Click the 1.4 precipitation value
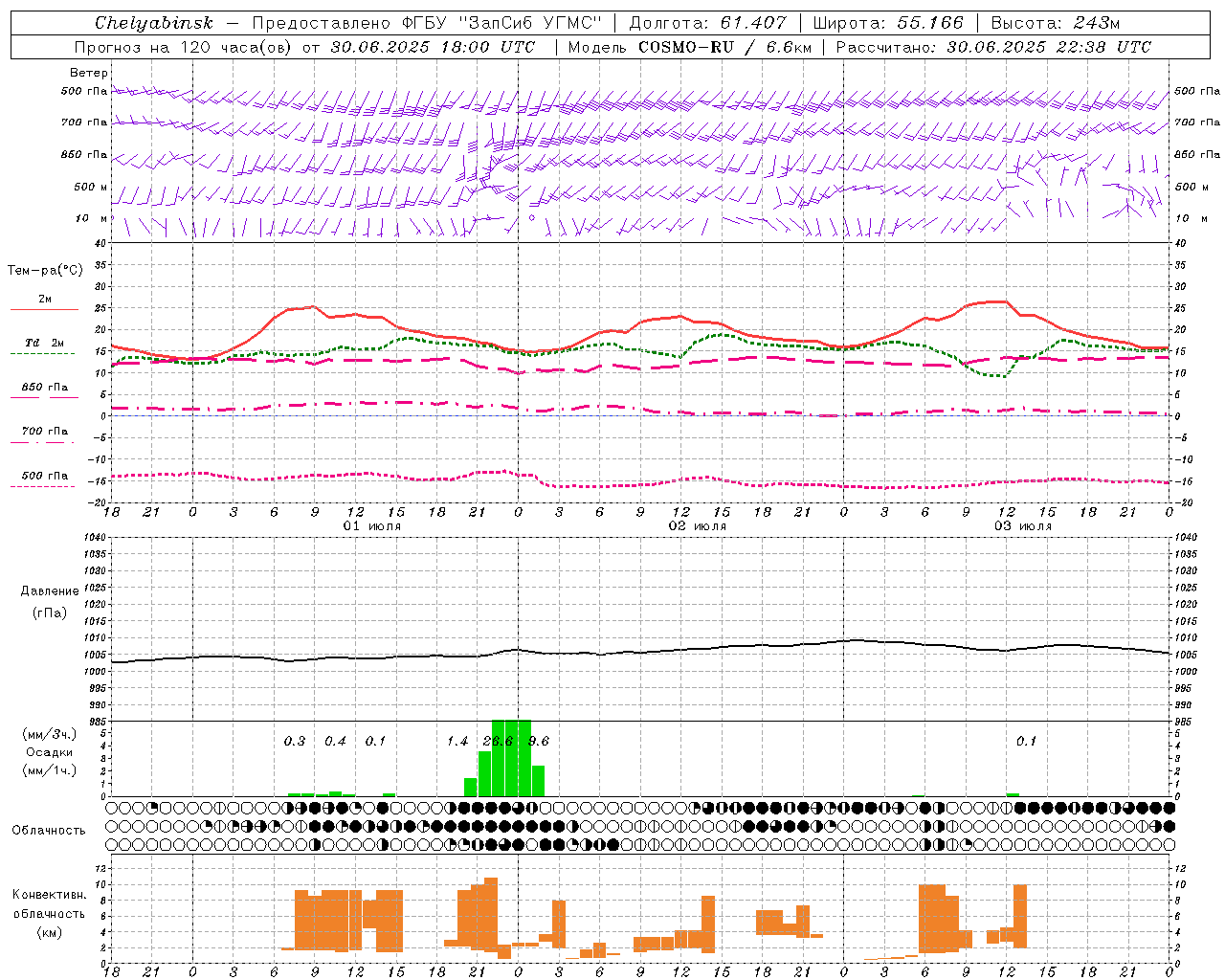The image size is (1225, 980). point(457,742)
